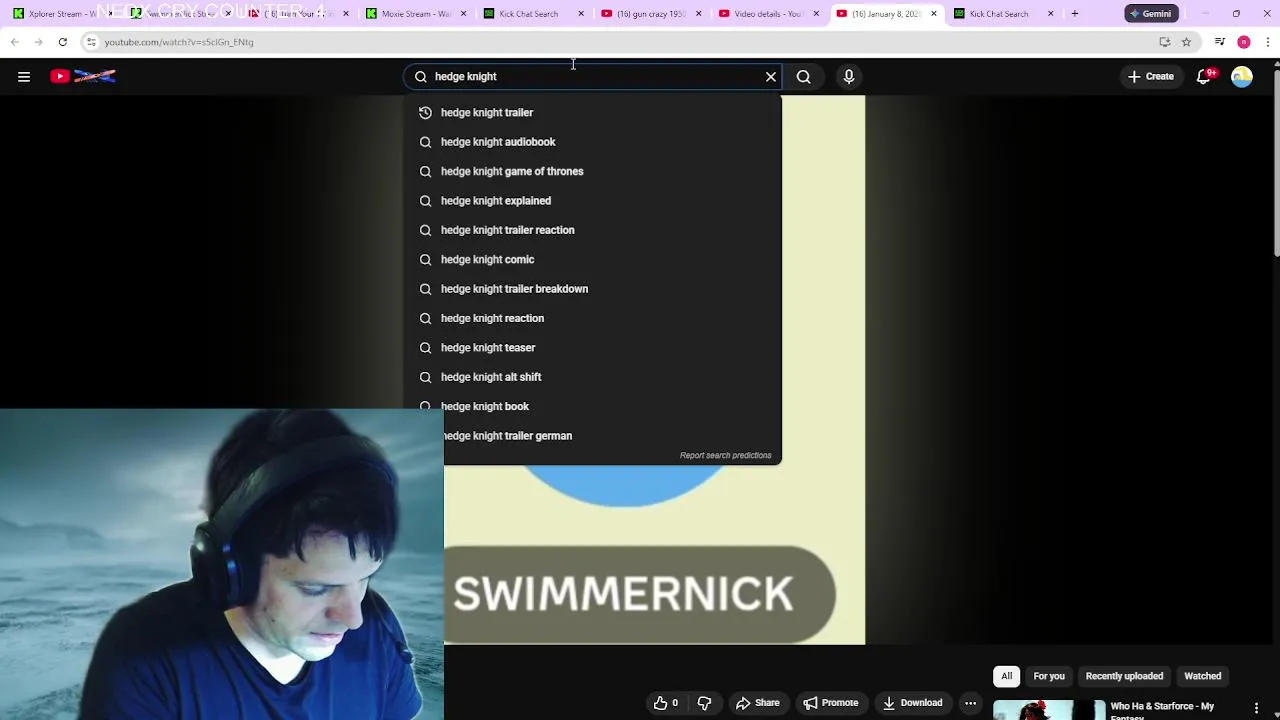
Task: Open Chrome's three-dot menu
Action: click(1268, 42)
